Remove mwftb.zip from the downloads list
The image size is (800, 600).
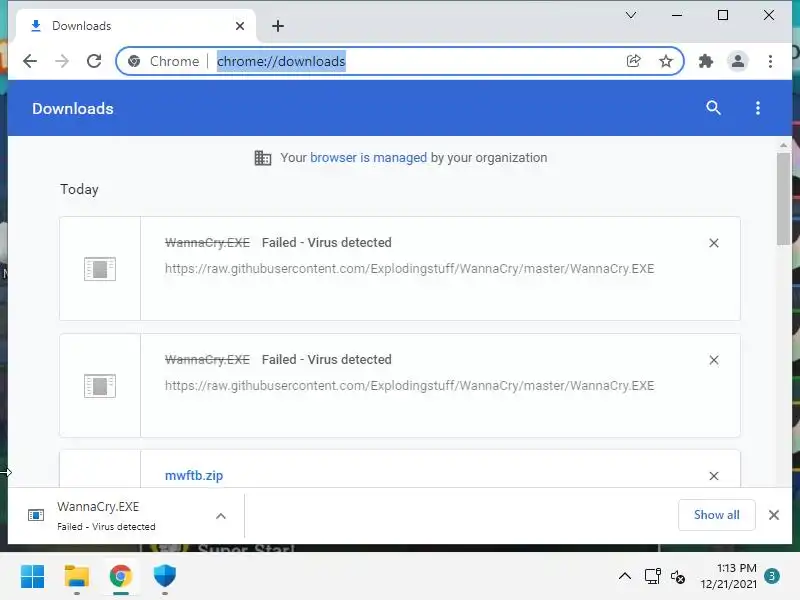pyautogui.click(x=714, y=476)
